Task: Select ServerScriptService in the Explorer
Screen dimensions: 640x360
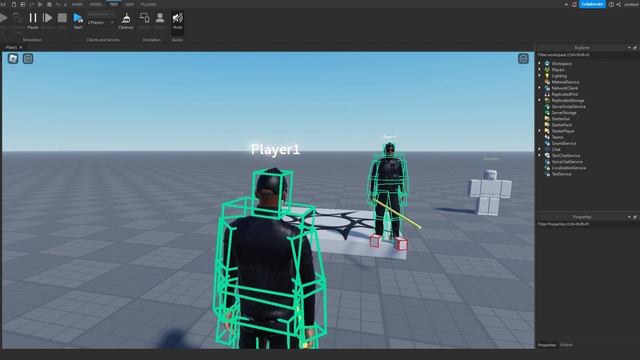Action: point(569,107)
